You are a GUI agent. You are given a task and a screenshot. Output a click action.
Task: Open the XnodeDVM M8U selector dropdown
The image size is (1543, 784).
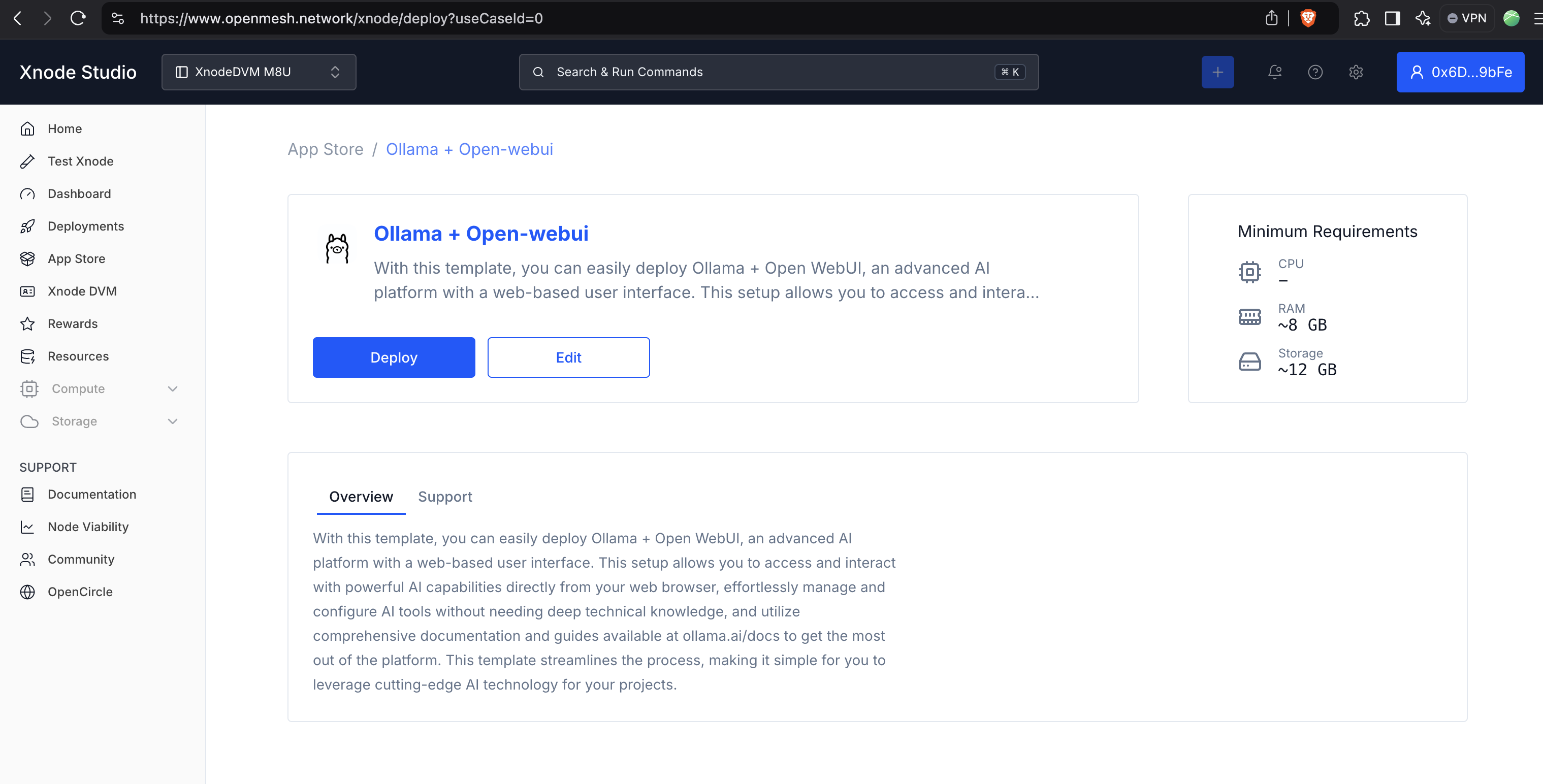258,72
